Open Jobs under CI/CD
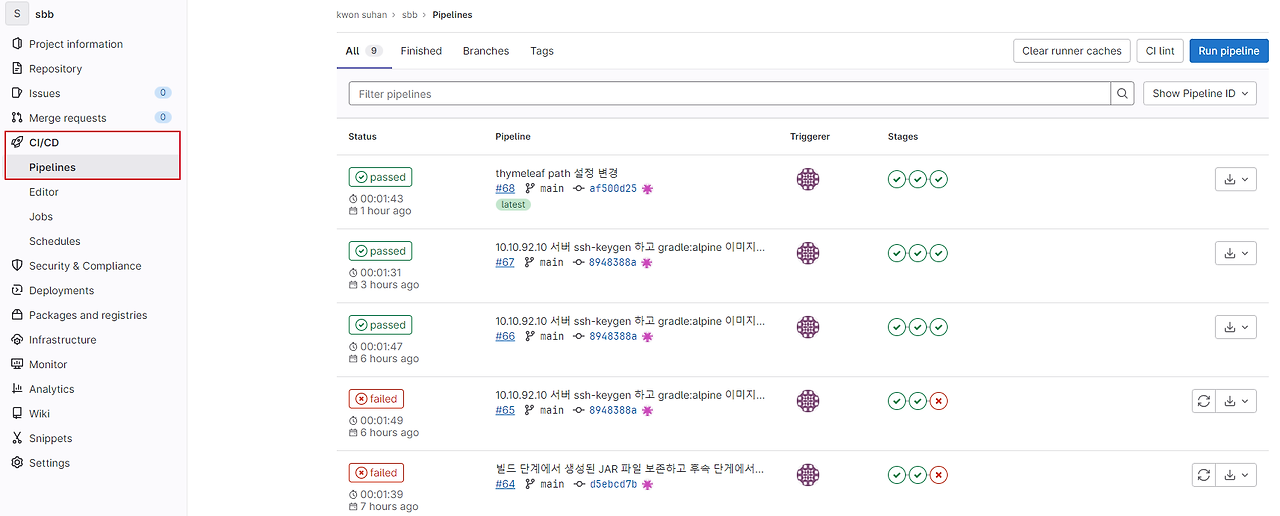1280x516 pixels. (x=41, y=216)
